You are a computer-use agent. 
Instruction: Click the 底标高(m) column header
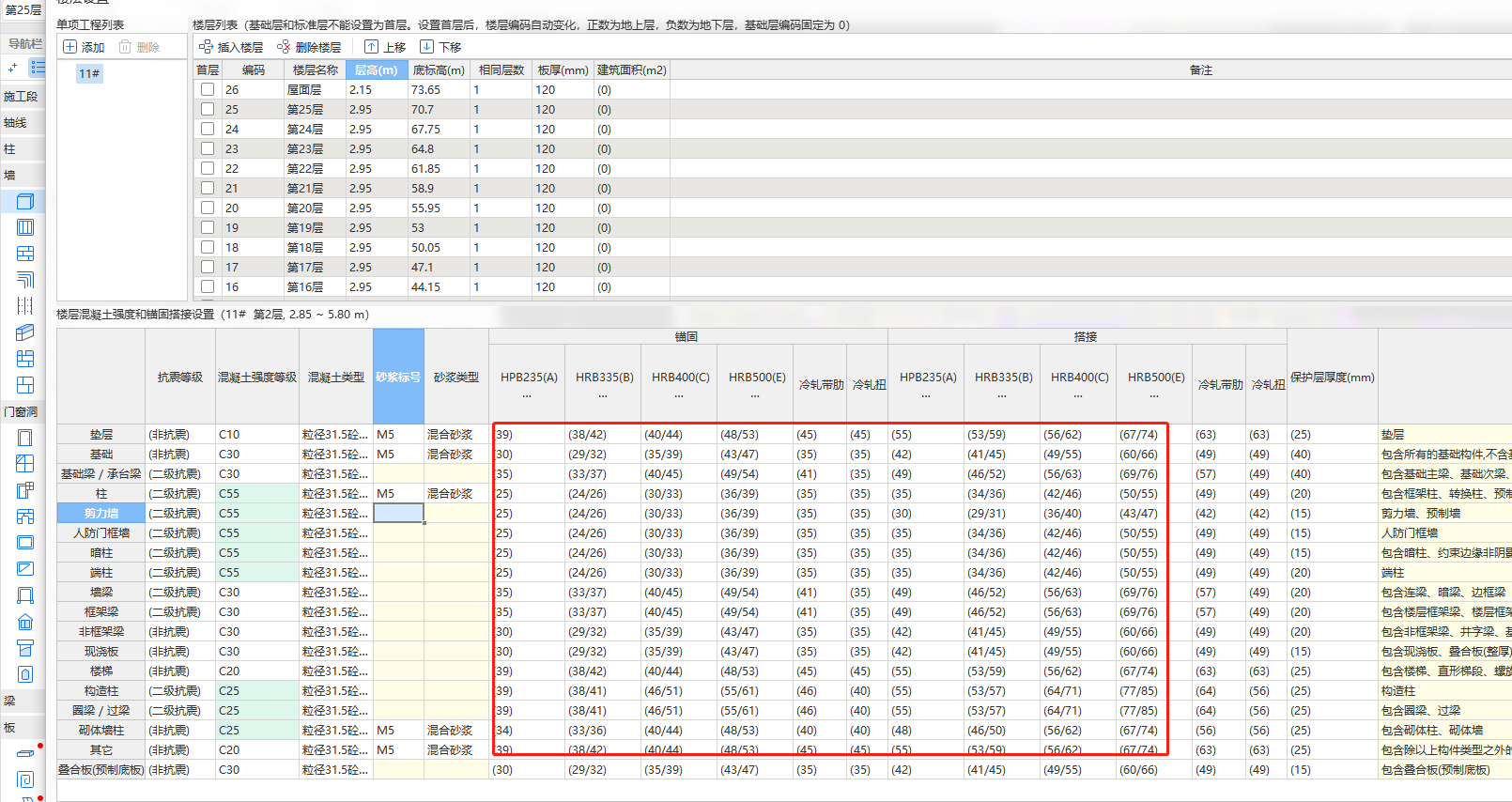coord(439,69)
